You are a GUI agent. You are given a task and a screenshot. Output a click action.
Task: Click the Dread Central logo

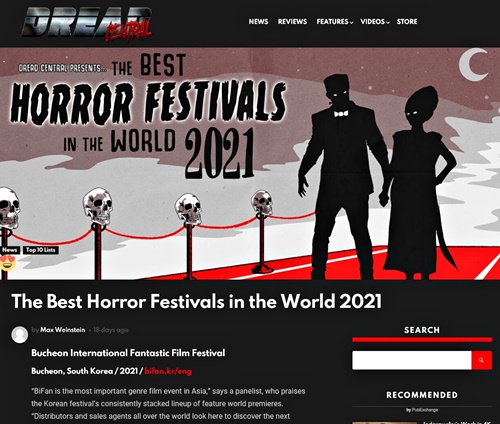click(x=87, y=24)
